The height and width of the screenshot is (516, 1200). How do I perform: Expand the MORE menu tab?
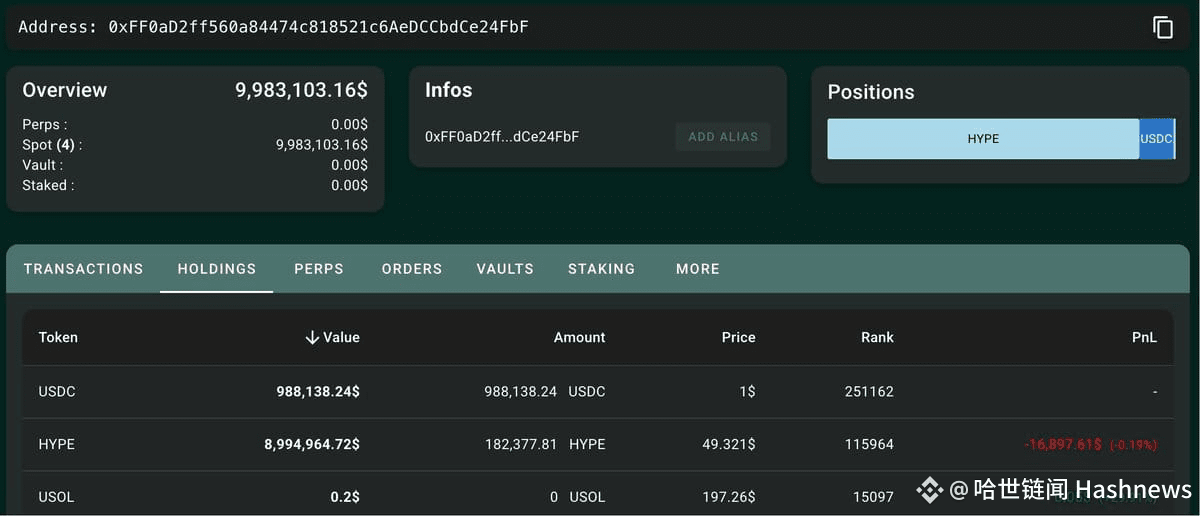click(x=698, y=269)
